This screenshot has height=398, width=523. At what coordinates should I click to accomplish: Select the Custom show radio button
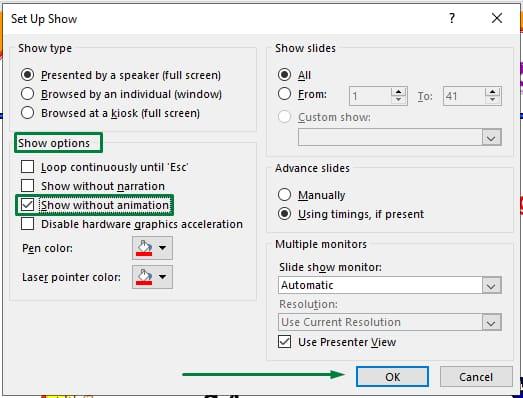pos(284,117)
